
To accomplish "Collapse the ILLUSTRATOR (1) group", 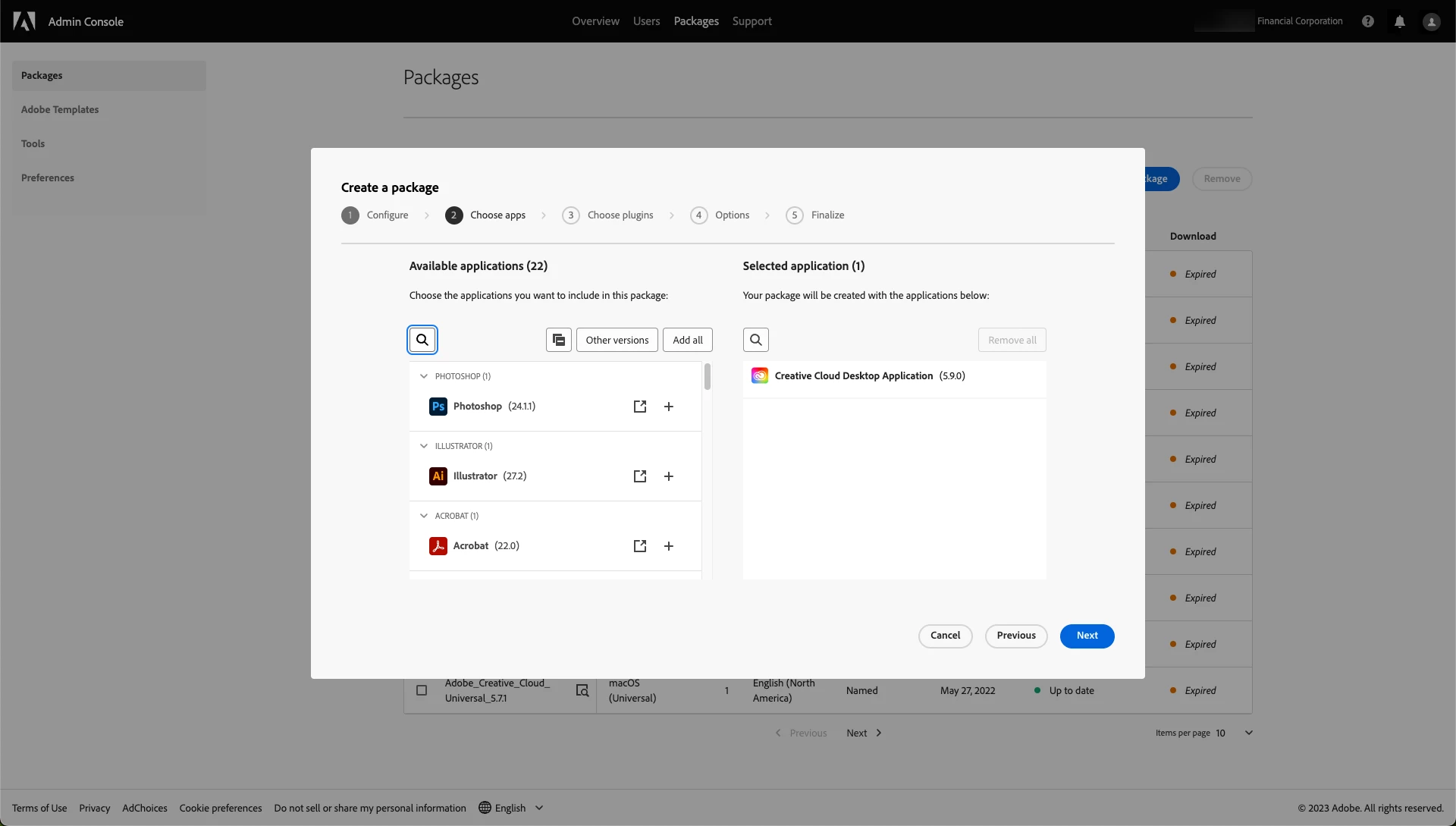I will [424, 446].
